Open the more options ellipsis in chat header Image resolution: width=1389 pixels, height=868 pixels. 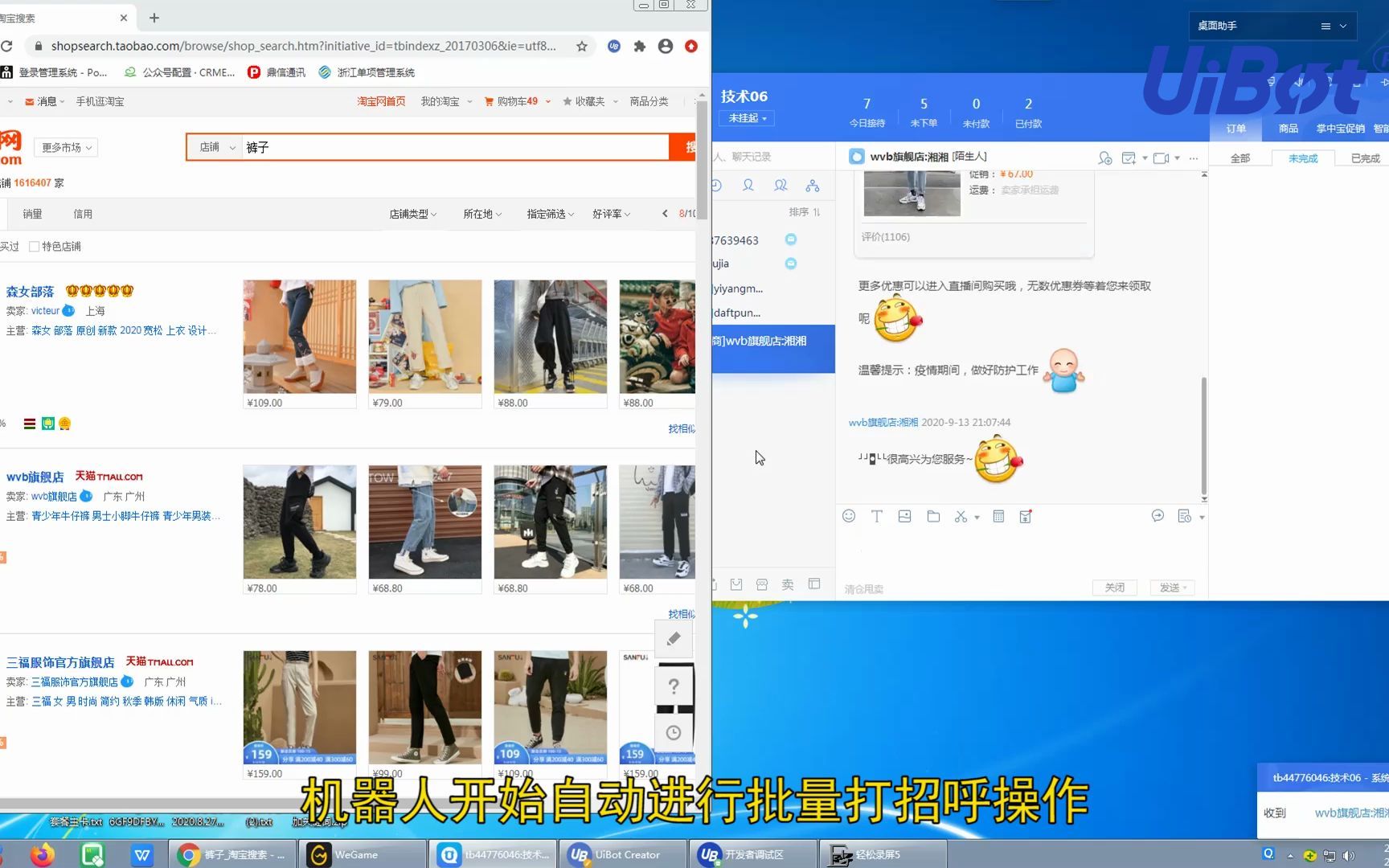1194,158
